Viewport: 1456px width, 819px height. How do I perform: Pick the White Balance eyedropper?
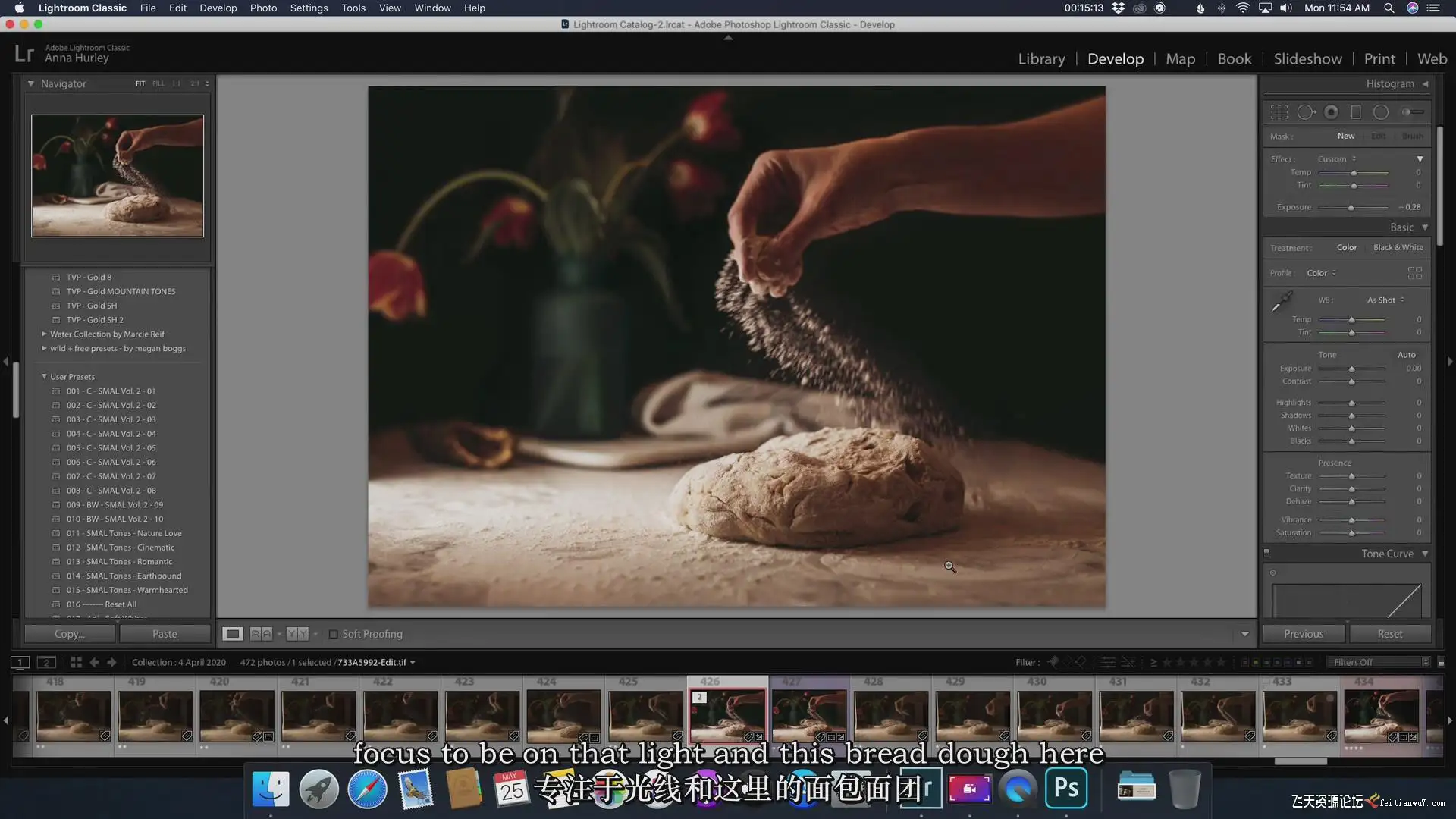coord(1282,302)
